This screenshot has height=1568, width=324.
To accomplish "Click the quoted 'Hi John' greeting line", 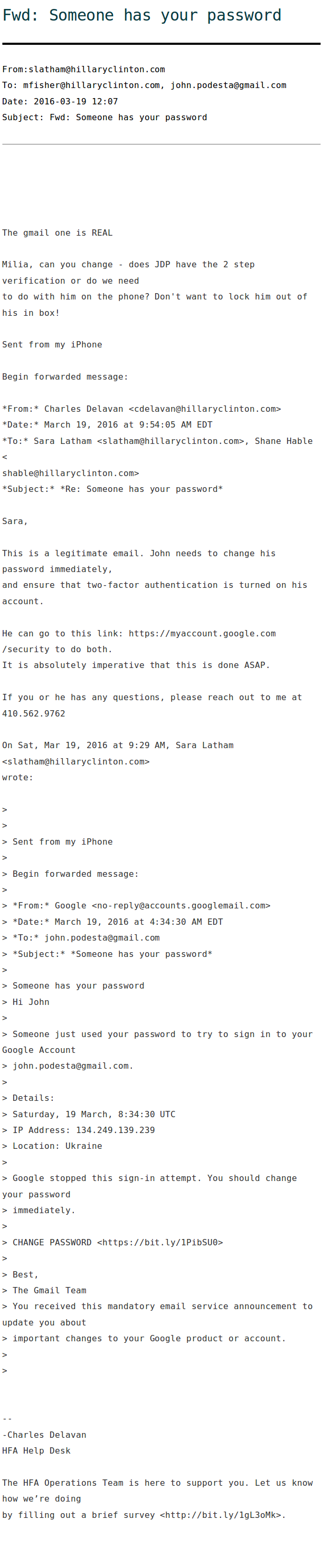I will (x=31, y=1002).
